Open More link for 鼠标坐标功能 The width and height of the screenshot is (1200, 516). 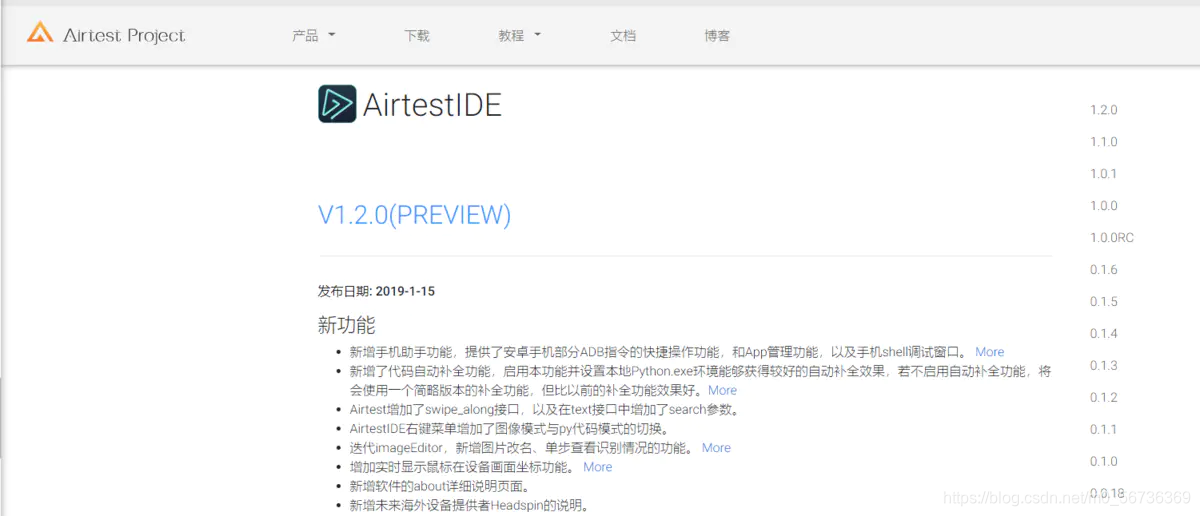click(597, 467)
